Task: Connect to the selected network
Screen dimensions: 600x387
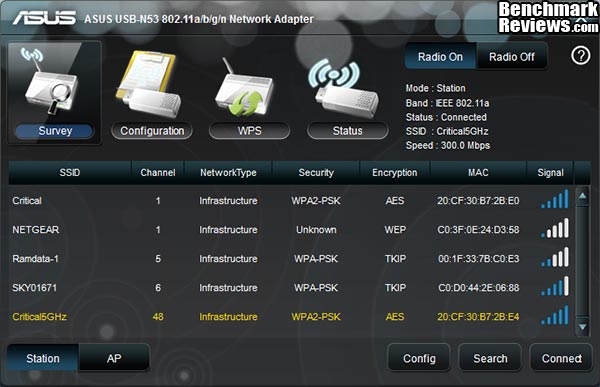Action: click(561, 358)
